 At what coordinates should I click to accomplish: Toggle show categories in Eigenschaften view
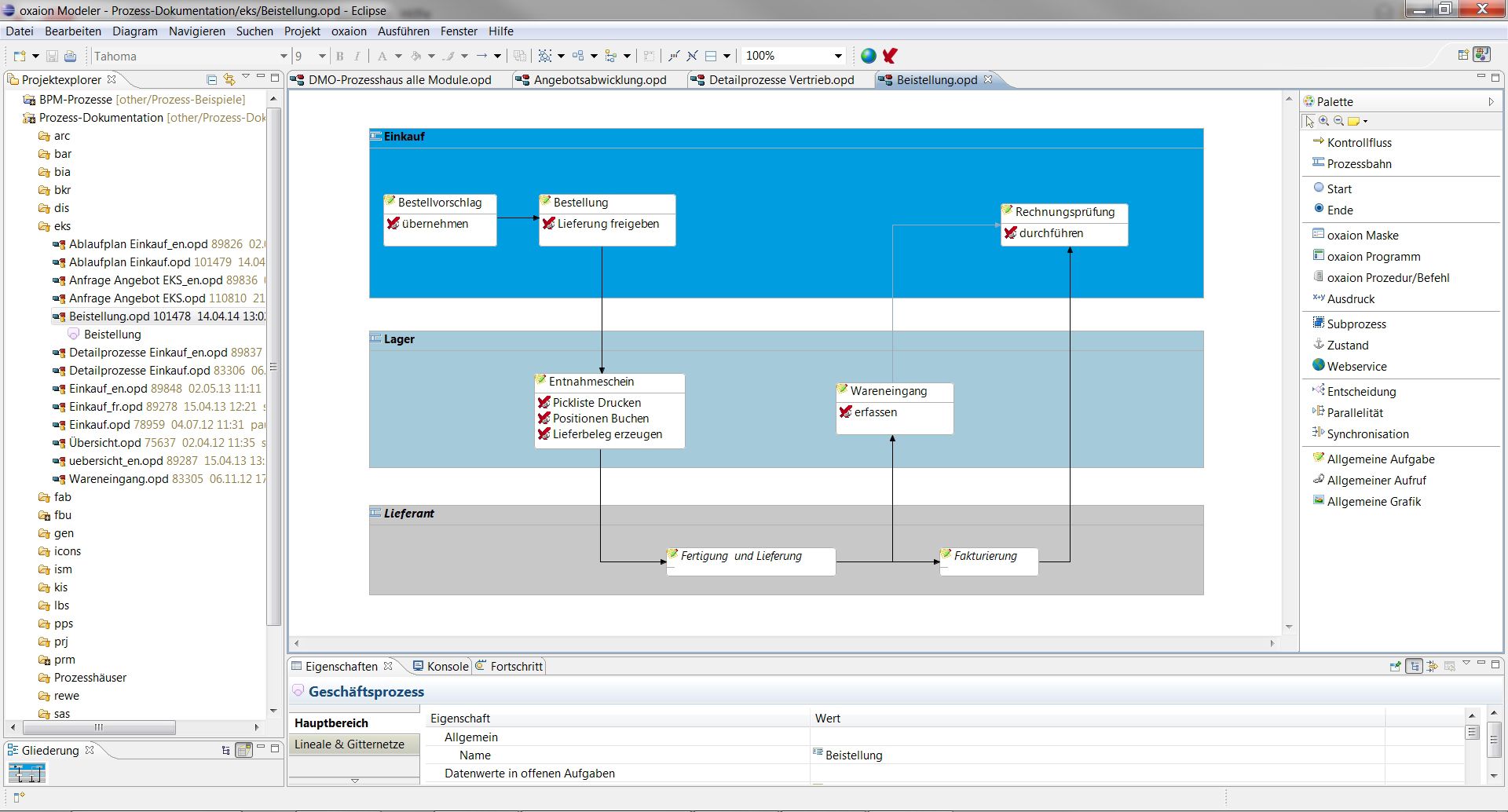coord(1415,666)
